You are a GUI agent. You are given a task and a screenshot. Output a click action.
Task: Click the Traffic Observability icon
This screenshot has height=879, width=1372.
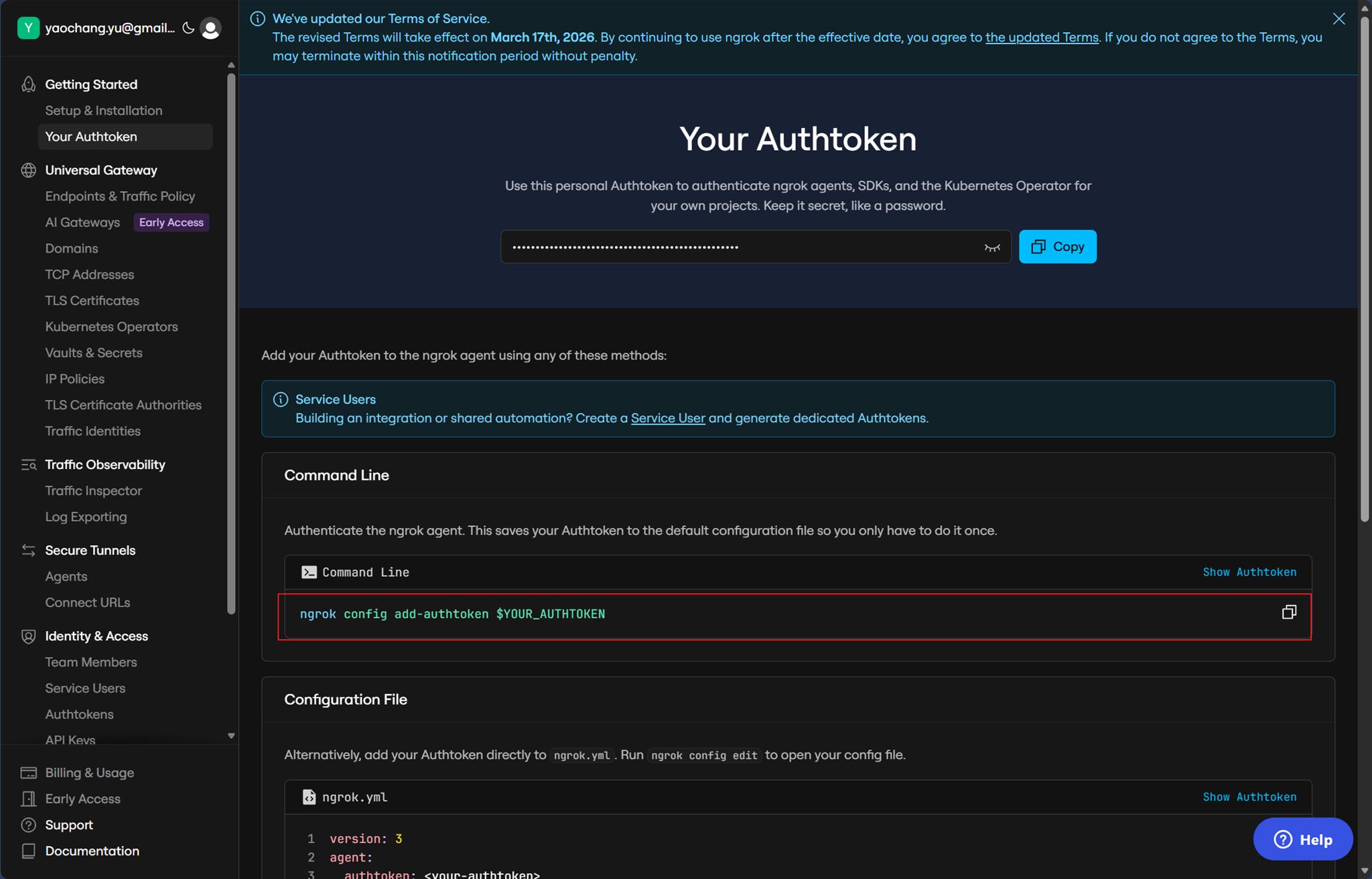pos(28,465)
